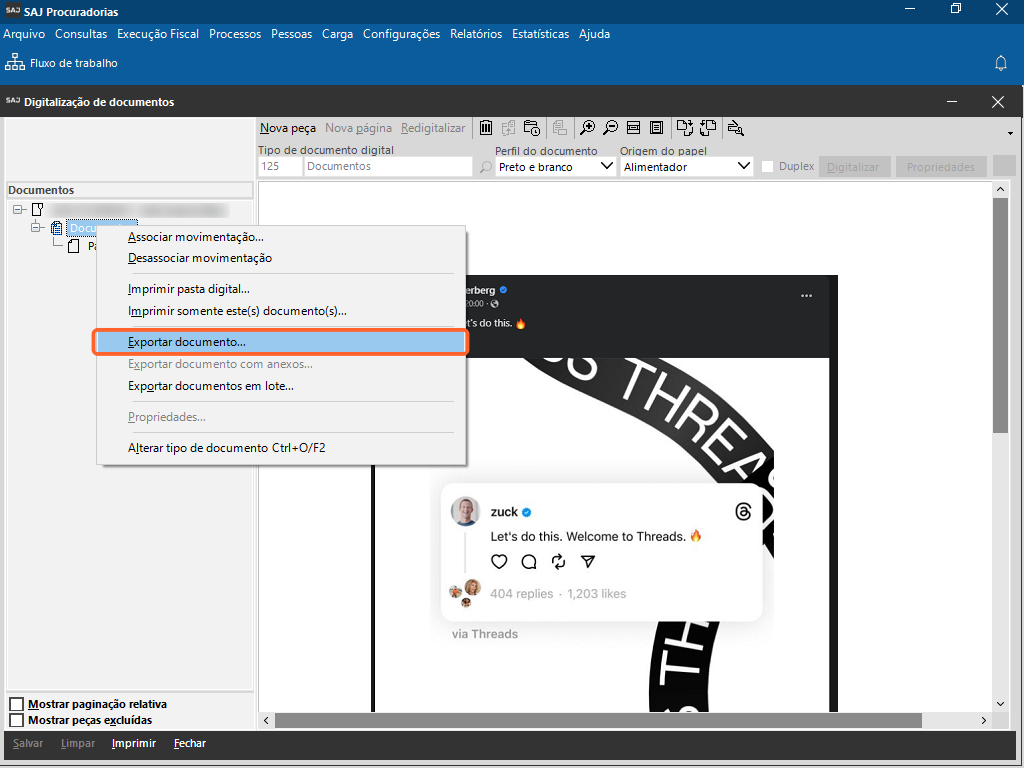Image resolution: width=1024 pixels, height=768 pixels.
Task: Choose Desassociar movimentação from context menu
Action: 281,258
